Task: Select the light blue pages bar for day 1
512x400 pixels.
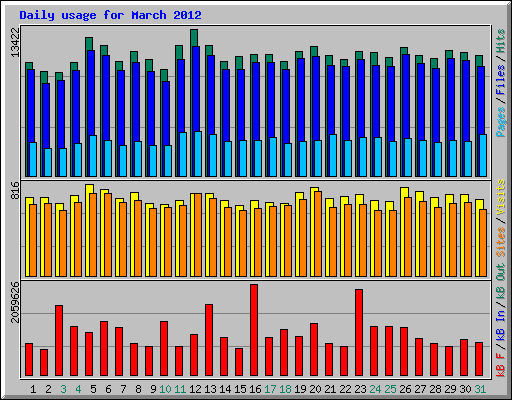Action: (33, 160)
